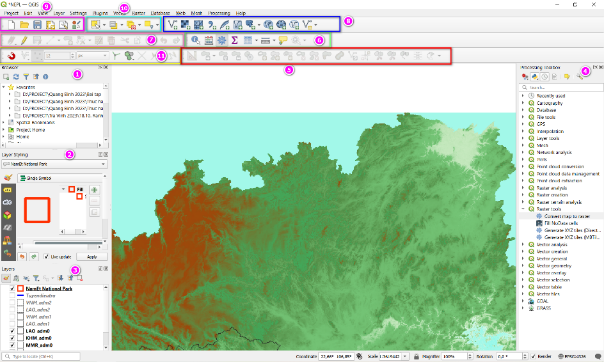Toggle visibility of LAO_adm2 layer
604x362 pixels.
12,310
